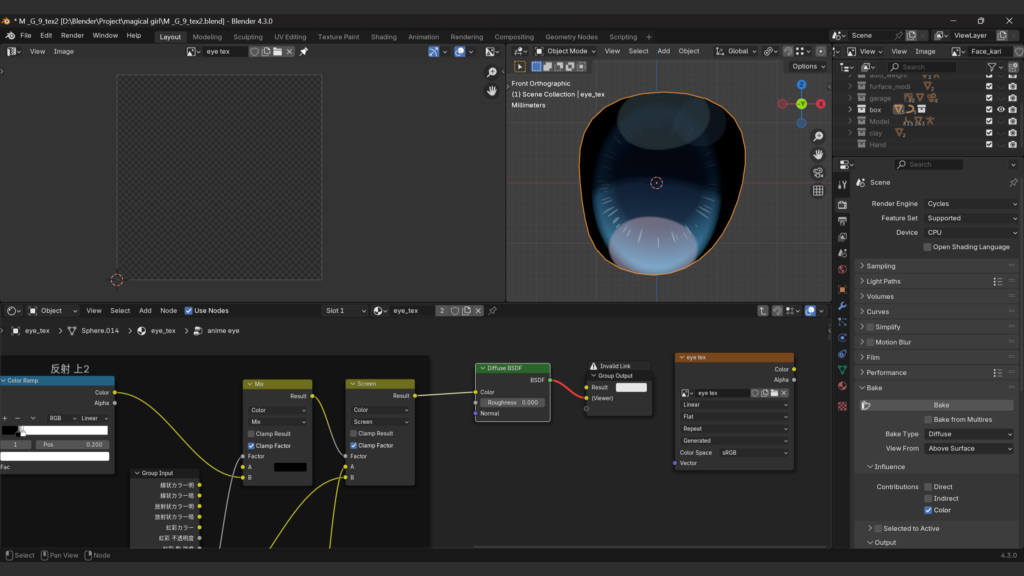The height and width of the screenshot is (576, 1024).
Task: Click the 3D viewport zoom magnifier icon
Action: [x=818, y=136]
